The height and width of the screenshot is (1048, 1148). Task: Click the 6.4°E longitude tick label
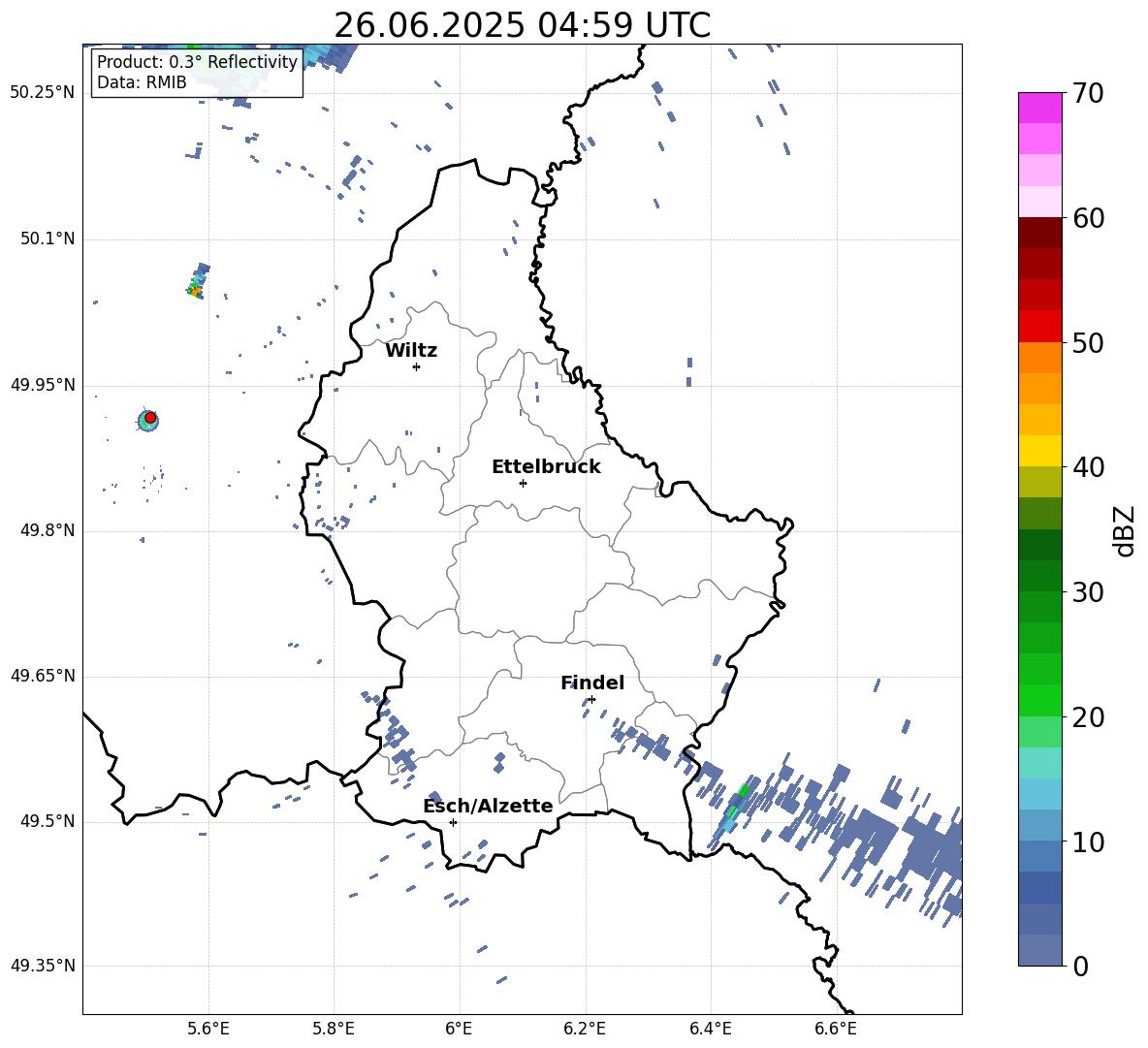pyautogui.click(x=710, y=1029)
